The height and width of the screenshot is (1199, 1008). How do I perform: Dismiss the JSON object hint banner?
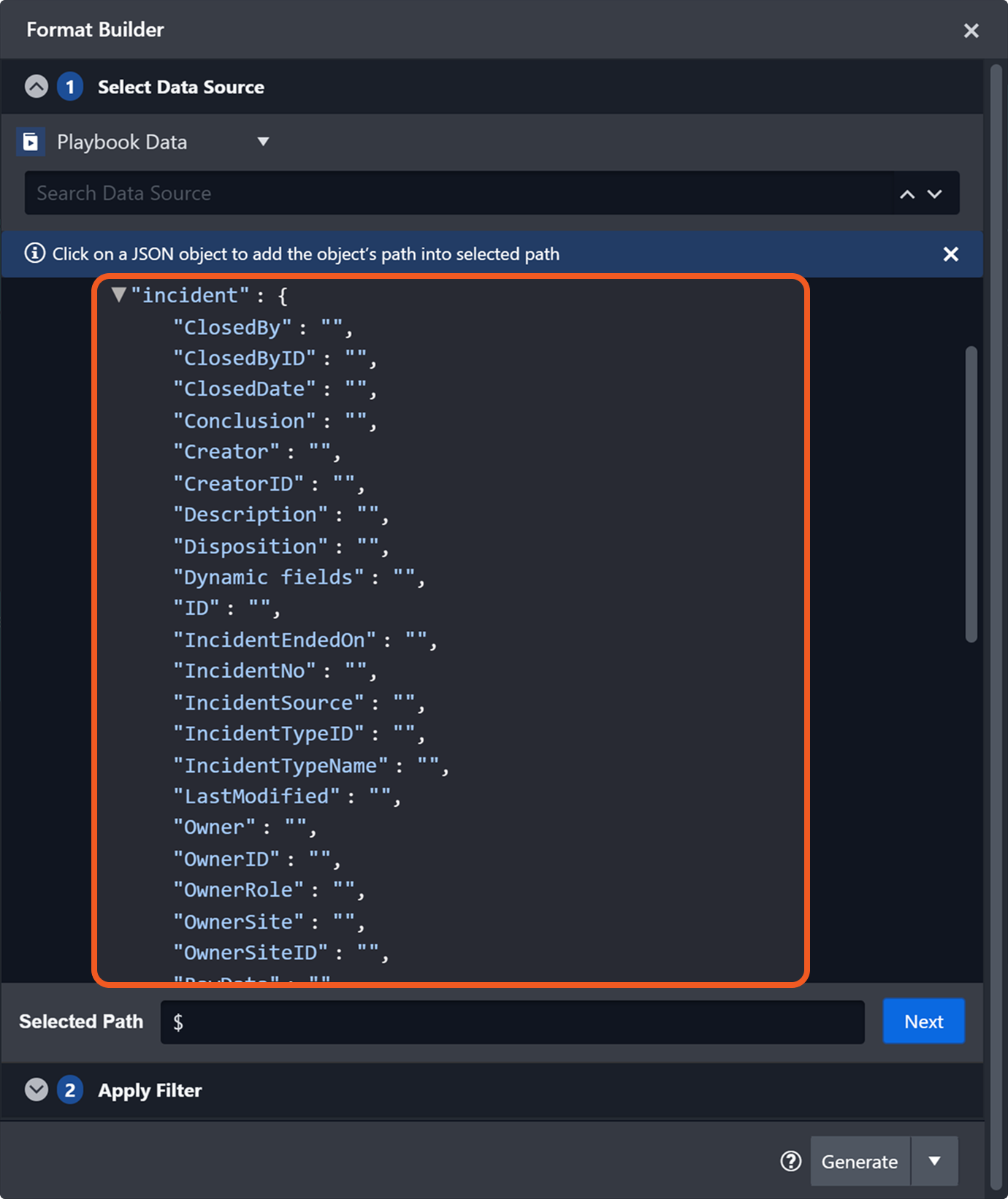[x=950, y=254]
